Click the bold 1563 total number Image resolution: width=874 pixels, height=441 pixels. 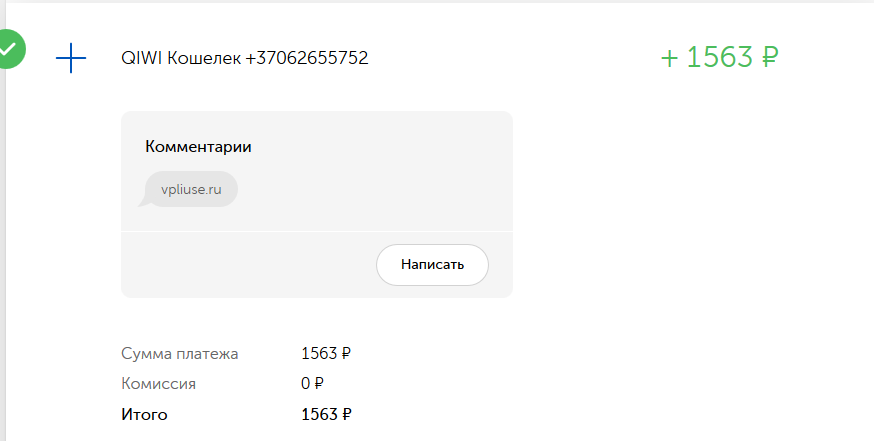point(319,414)
